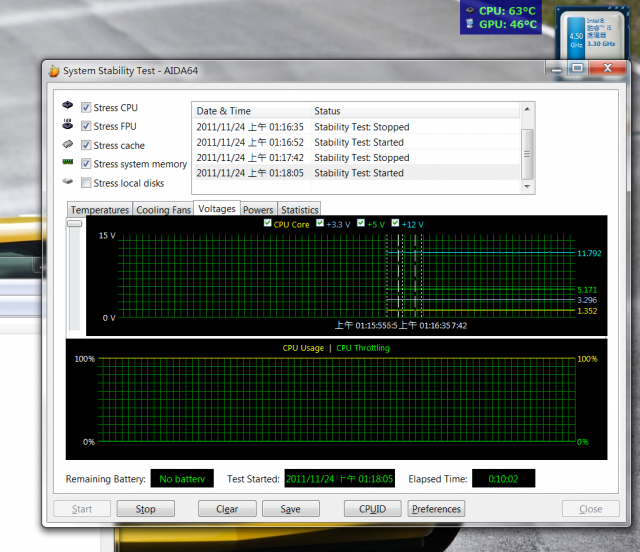Click the 3.296 voltage reading
The image size is (640, 552).
587,300
